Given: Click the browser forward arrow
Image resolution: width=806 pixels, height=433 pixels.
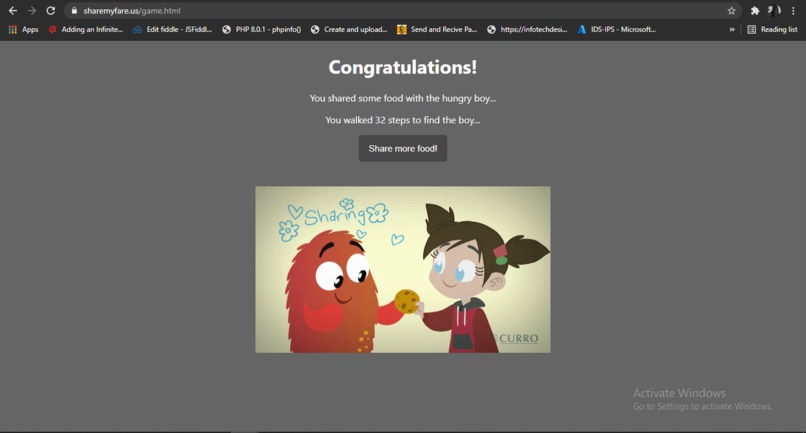Looking at the screenshot, I should 31,11.
